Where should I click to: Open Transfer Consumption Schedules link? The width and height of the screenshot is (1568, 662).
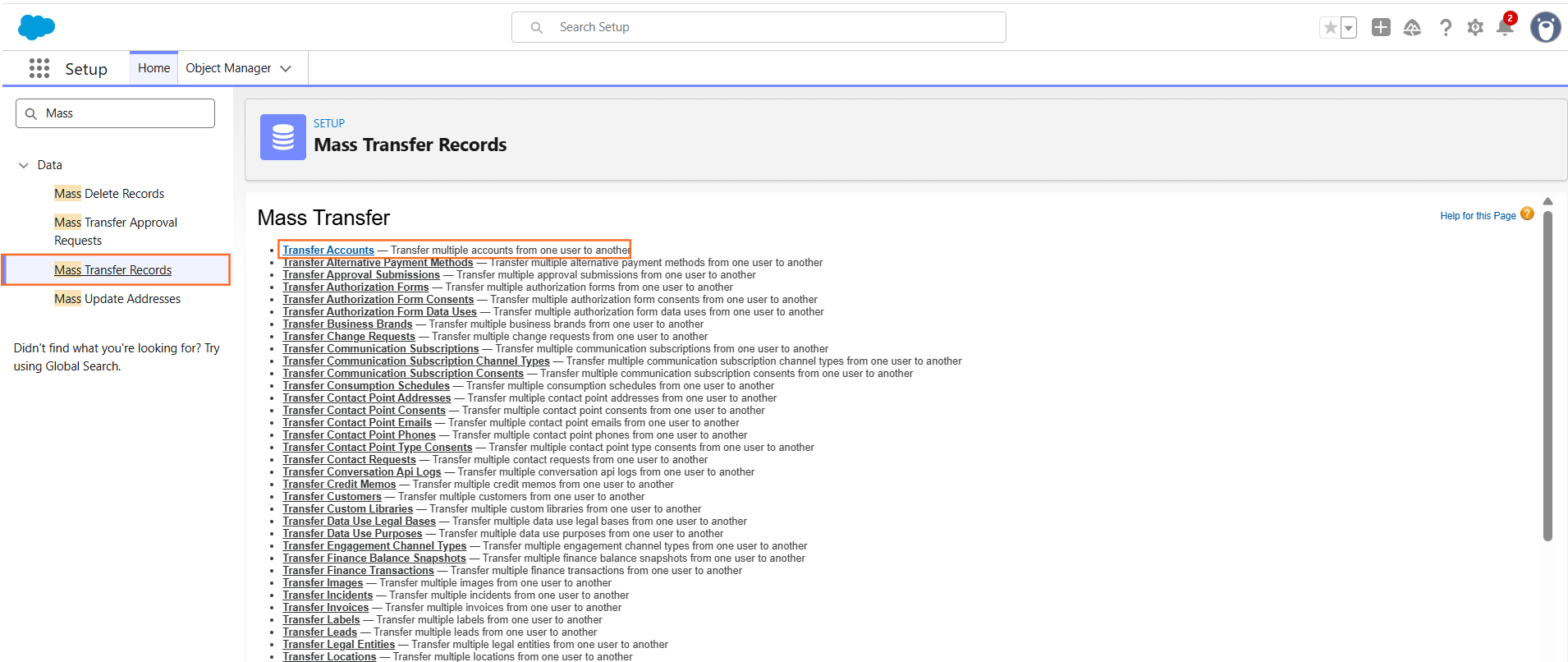click(366, 386)
